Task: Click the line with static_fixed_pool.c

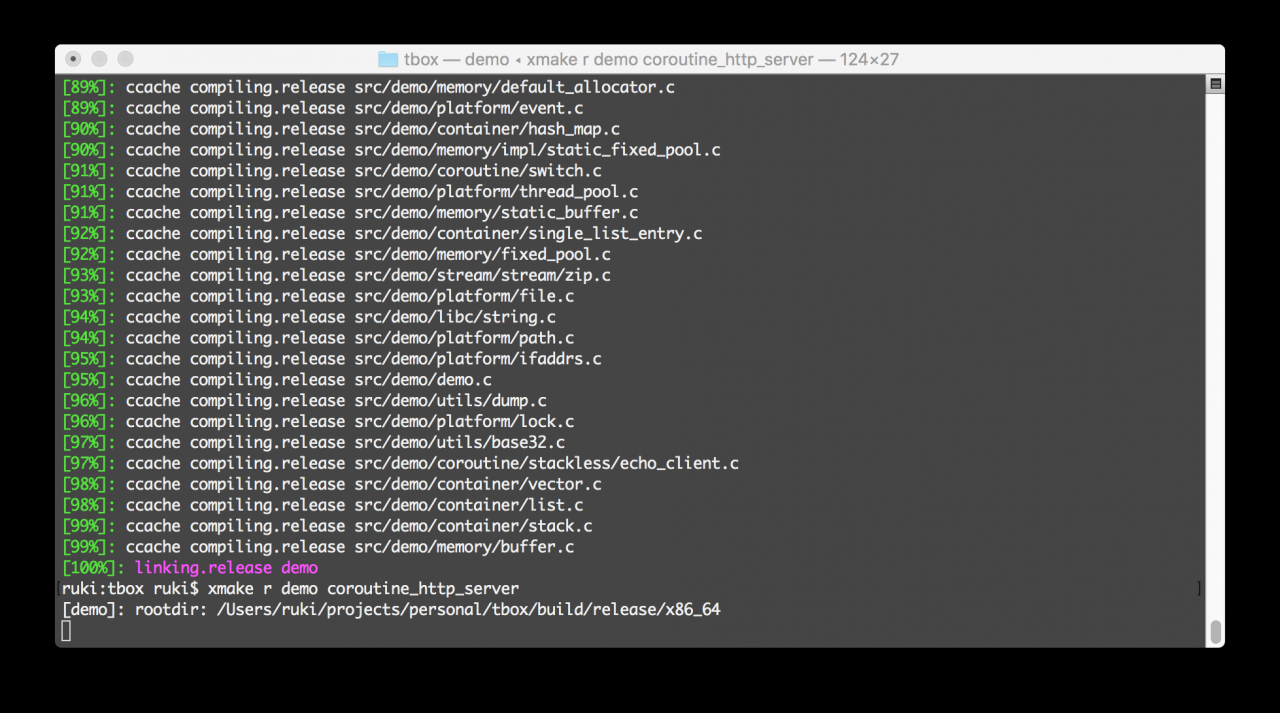Action: pyautogui.click(x=391, y=150)
